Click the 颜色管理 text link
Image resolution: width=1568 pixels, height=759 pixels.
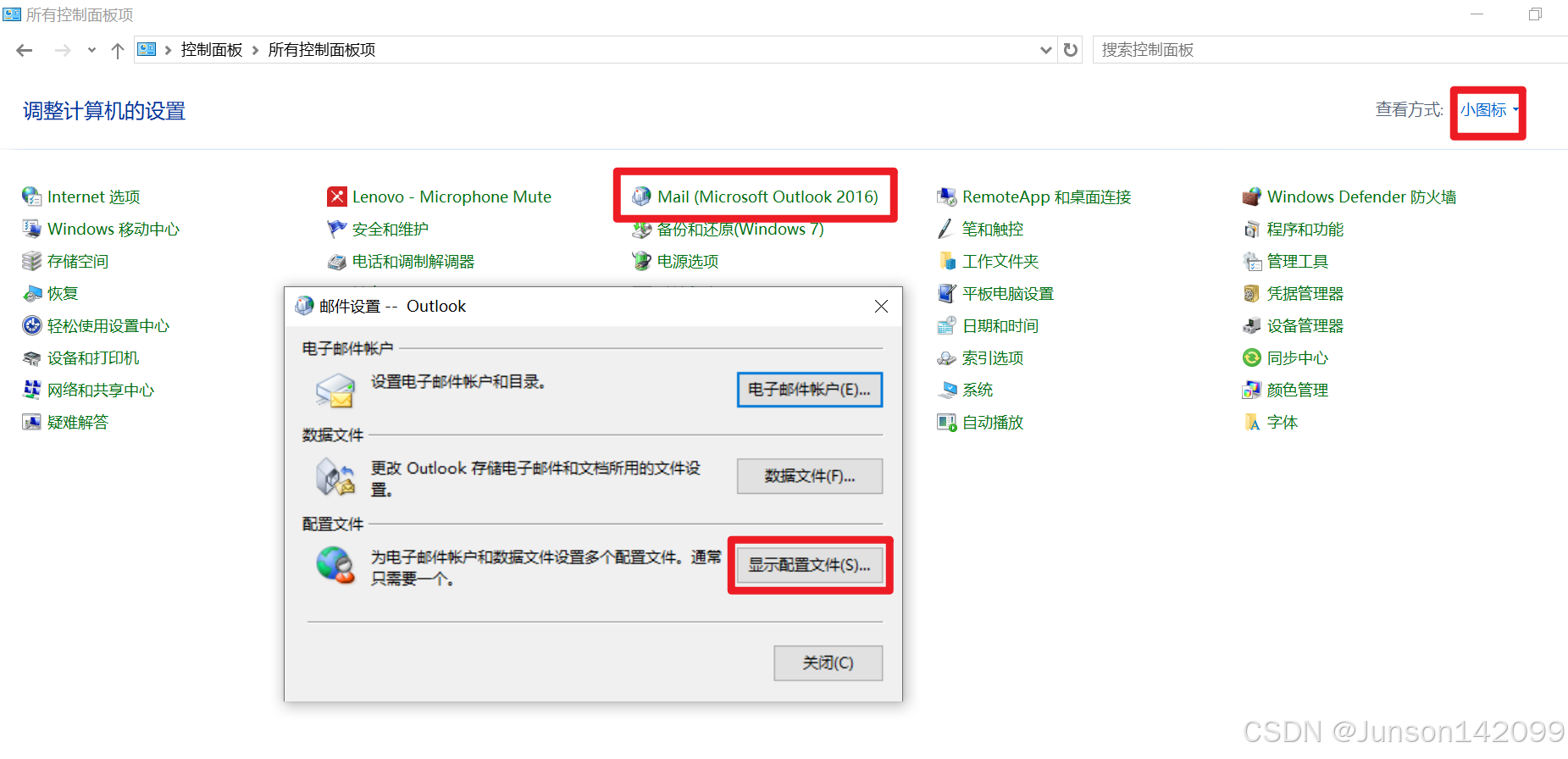click(1298, 390)
